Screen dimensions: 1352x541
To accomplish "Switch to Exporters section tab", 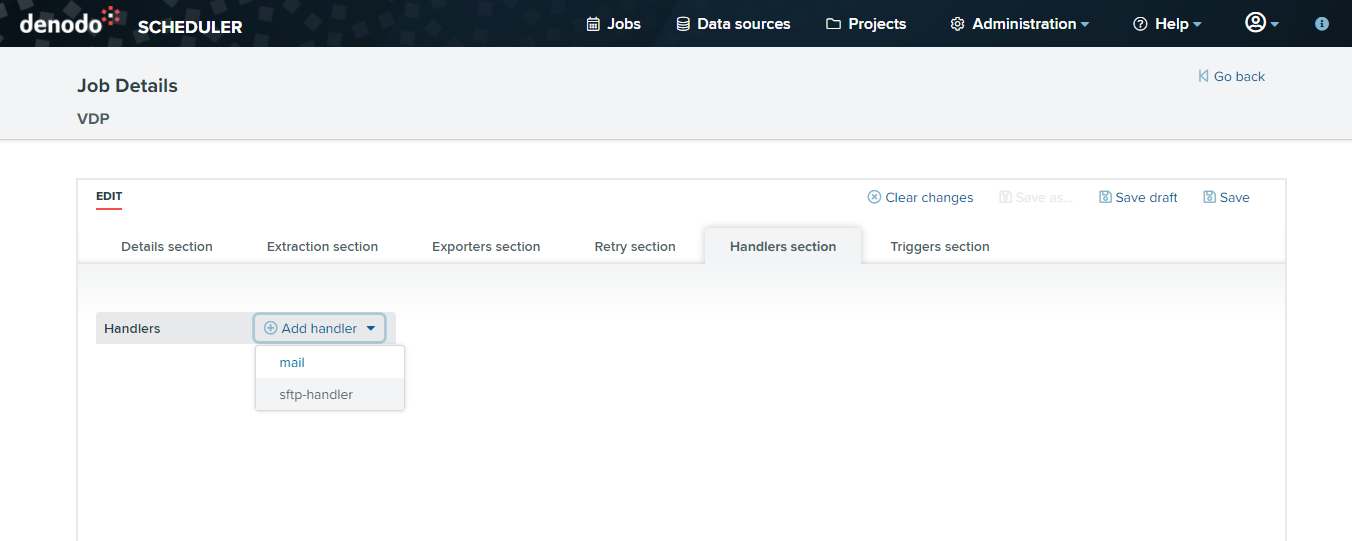I will pyautogui.click(x=486, y=246).
